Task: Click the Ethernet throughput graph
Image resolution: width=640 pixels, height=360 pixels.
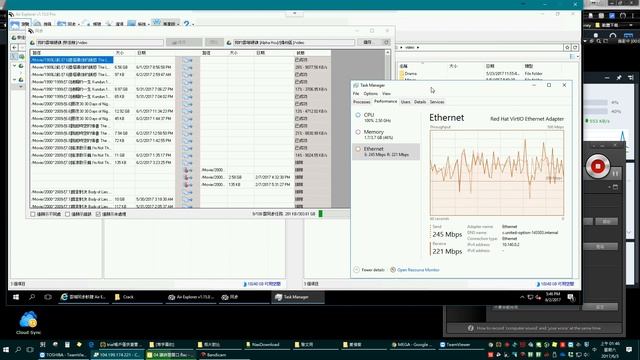Action: 497,173
